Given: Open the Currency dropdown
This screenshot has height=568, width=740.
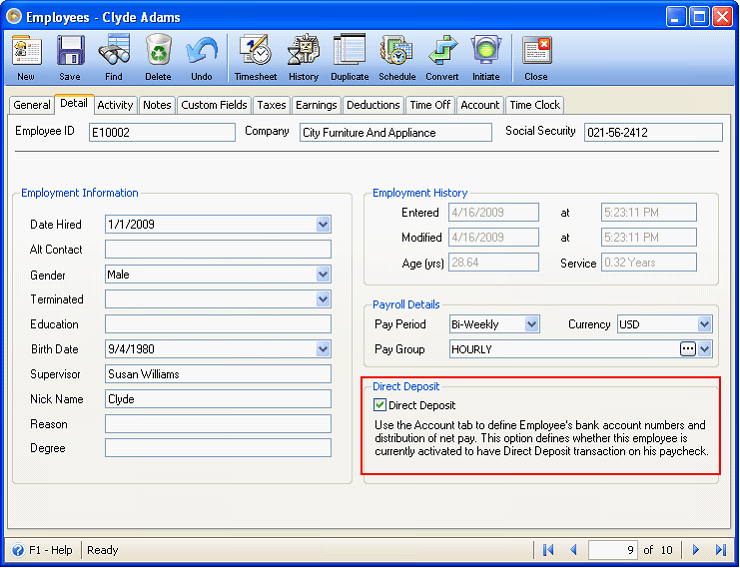Looking at the screenshot, I should (x=704, y=324).
